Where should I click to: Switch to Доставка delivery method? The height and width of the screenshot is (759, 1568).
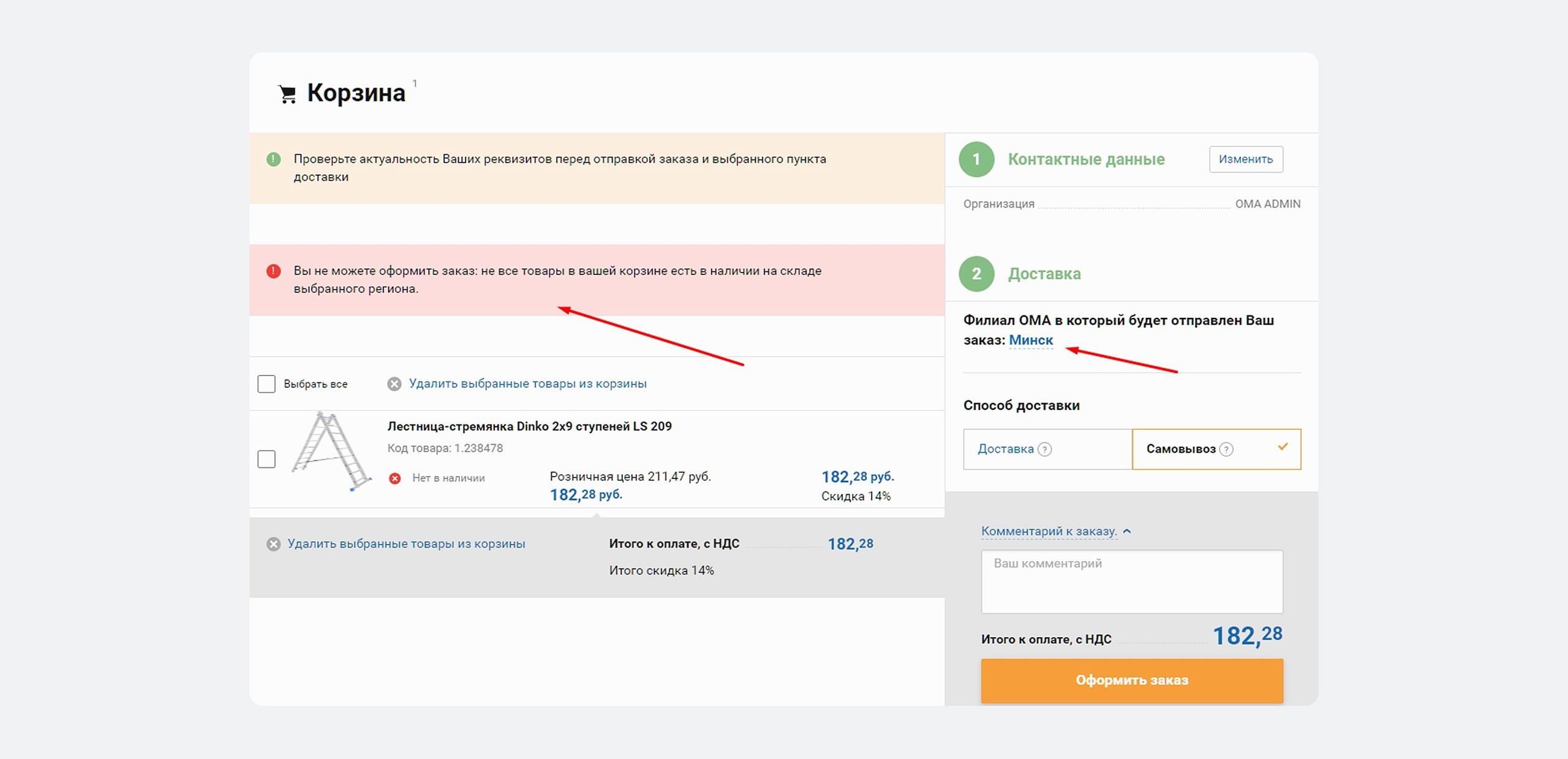[1006, 449]
